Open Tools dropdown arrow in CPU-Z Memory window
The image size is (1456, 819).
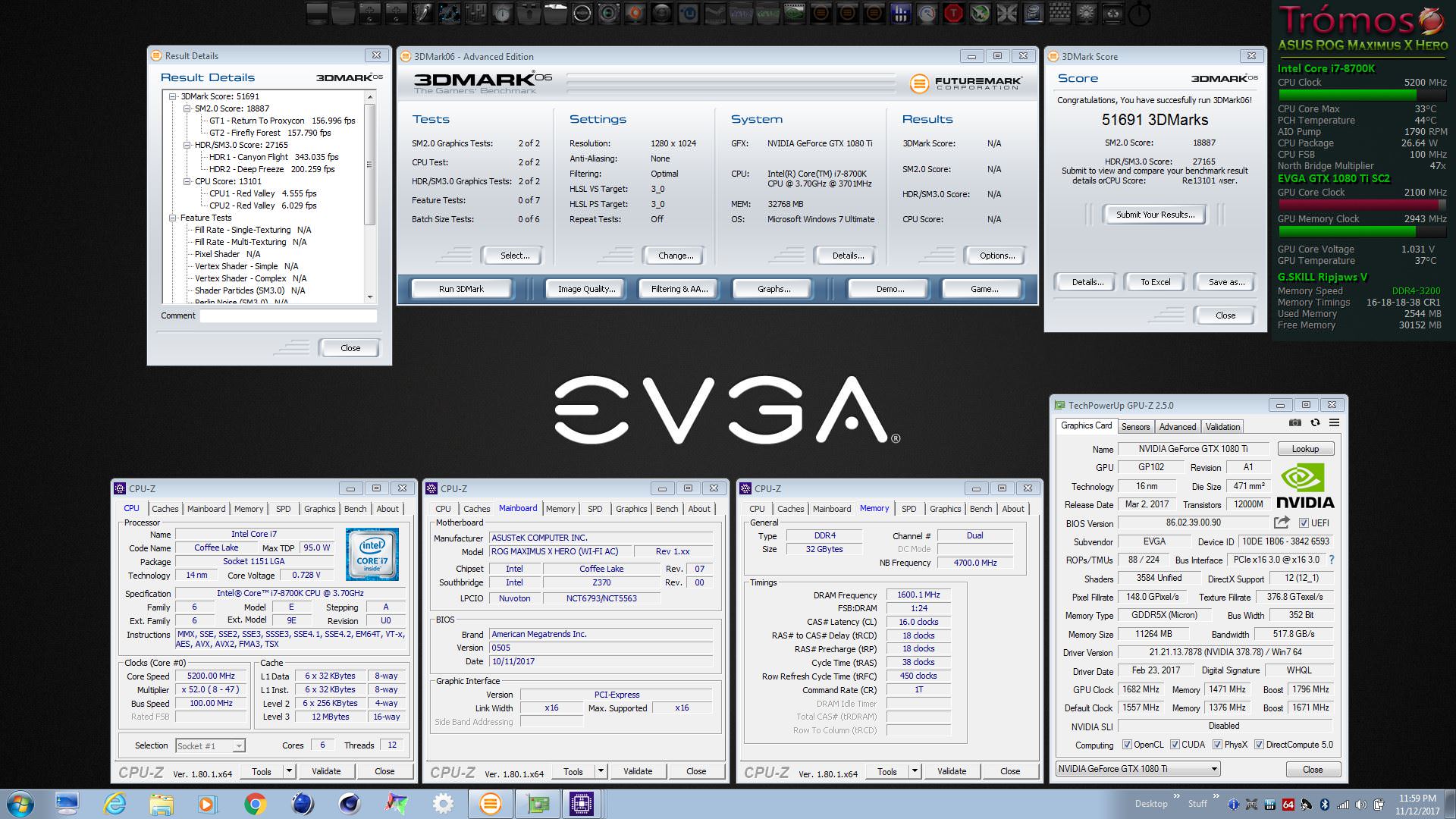pos(914,771)
